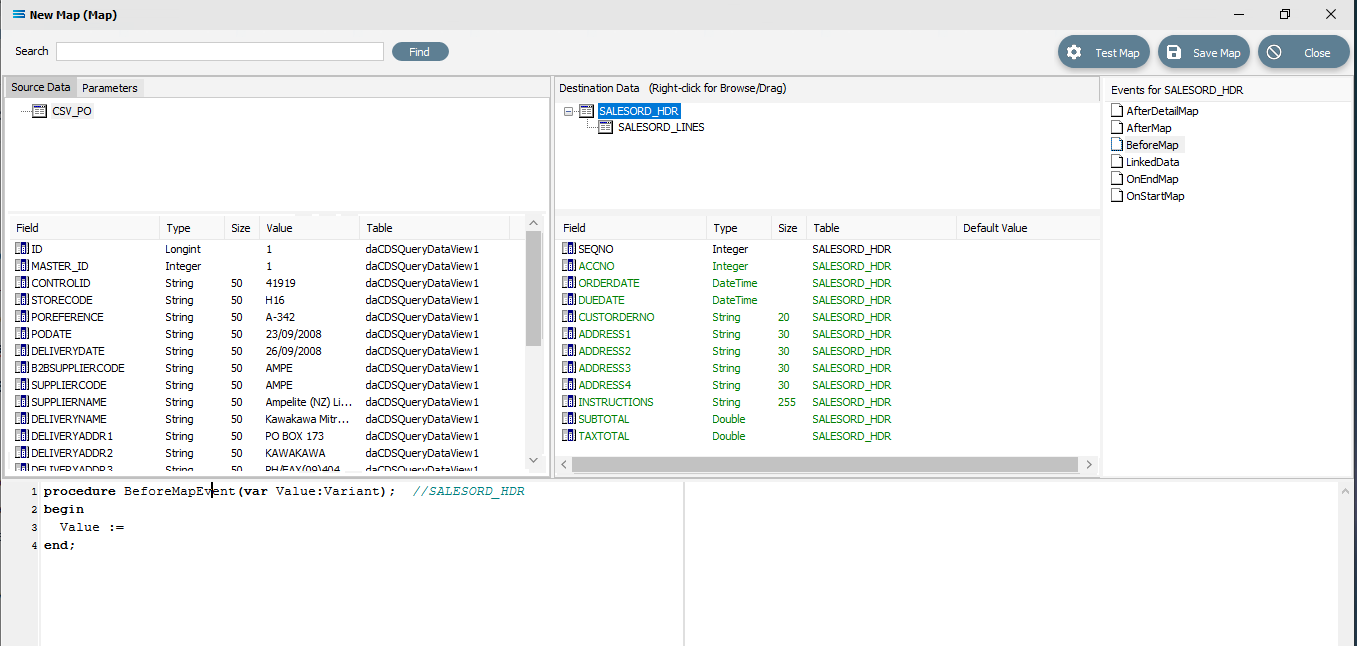Select the B2BSUPPLIERCODE source field row
Screen dimensions: 1357x646
tap(267, 368)
